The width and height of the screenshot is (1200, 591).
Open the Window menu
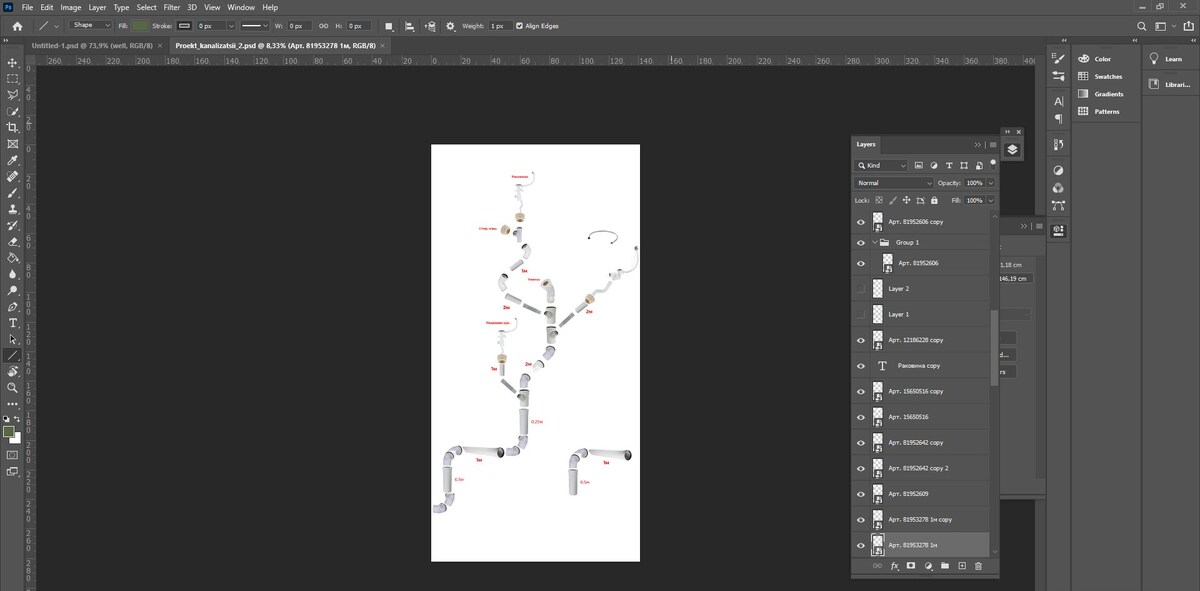(x=241, y=7)
